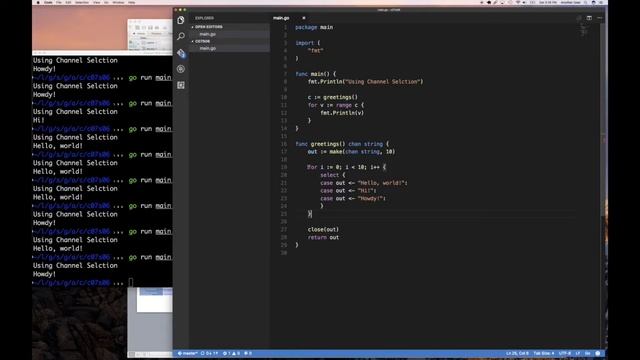The height and width of the screenshot is (360, 640).
Task: Open the errors and warnings counter
Action: pyautogui.click(x=231, y=353)
